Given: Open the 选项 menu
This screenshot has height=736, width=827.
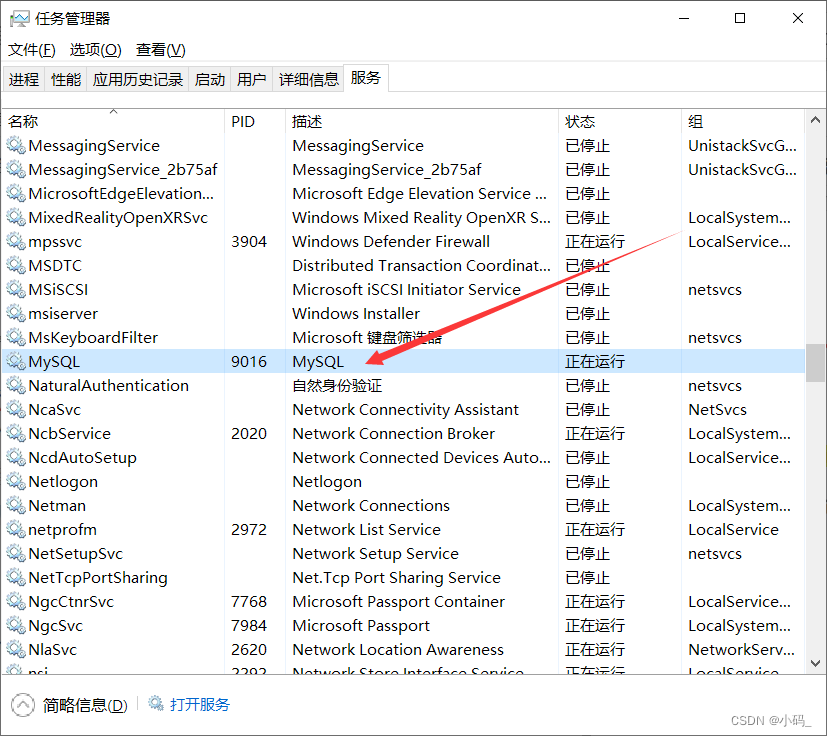Looking at the screenshot, I should (x=95, y=49).
